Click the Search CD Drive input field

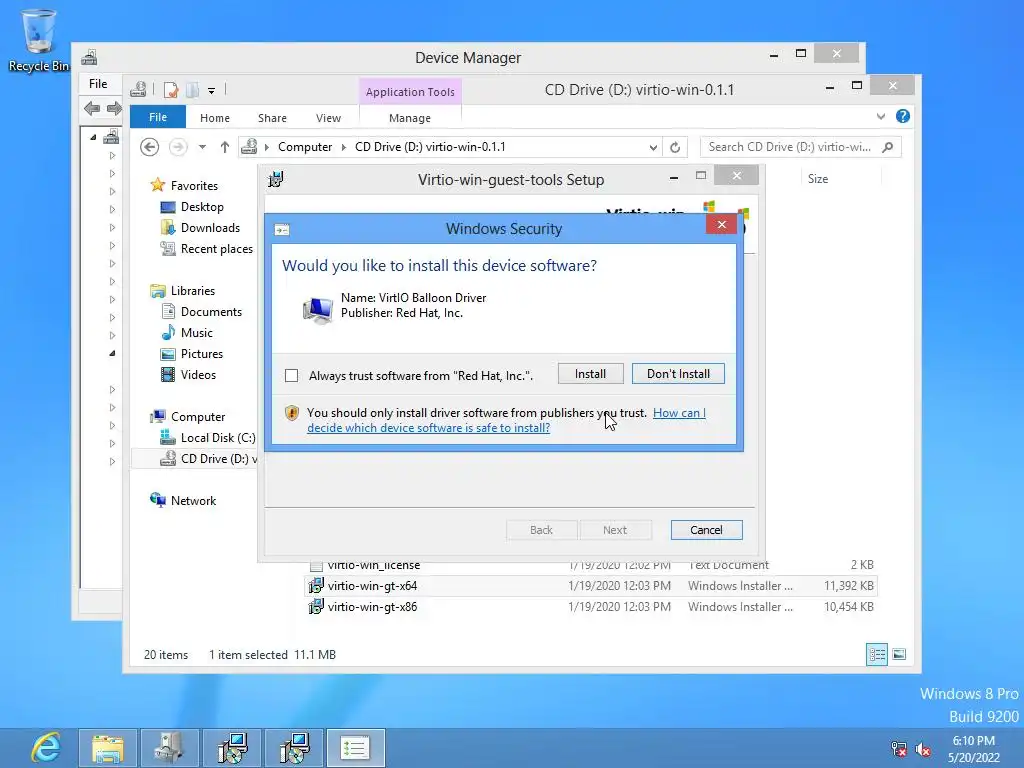click(790, 147)
